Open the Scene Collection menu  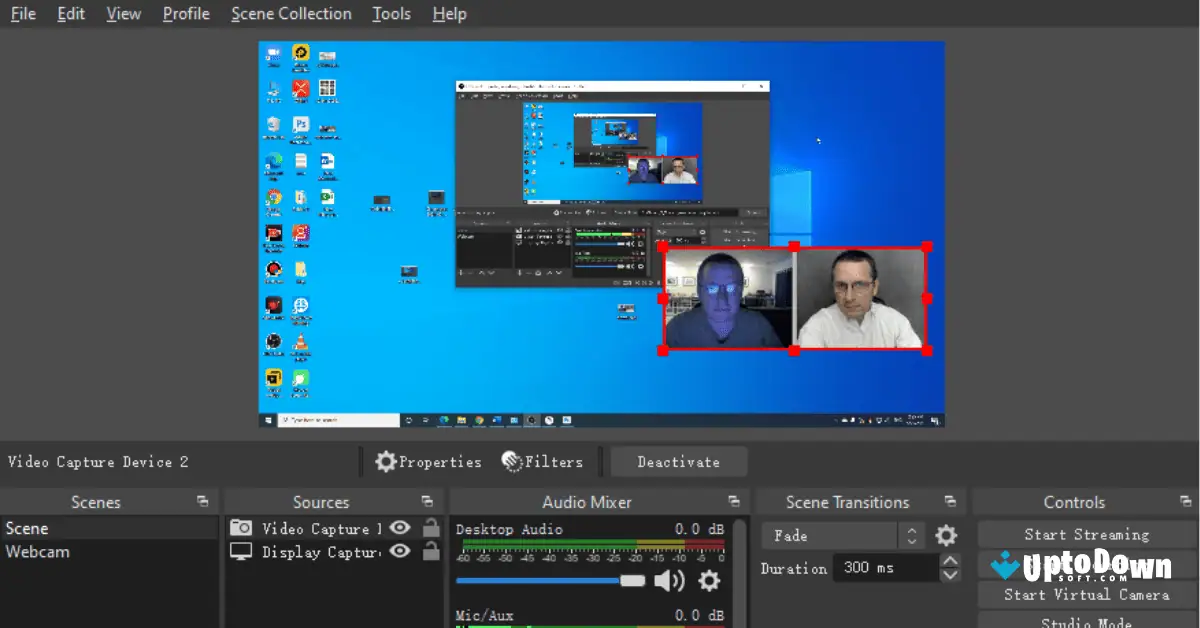coord(291,13)
